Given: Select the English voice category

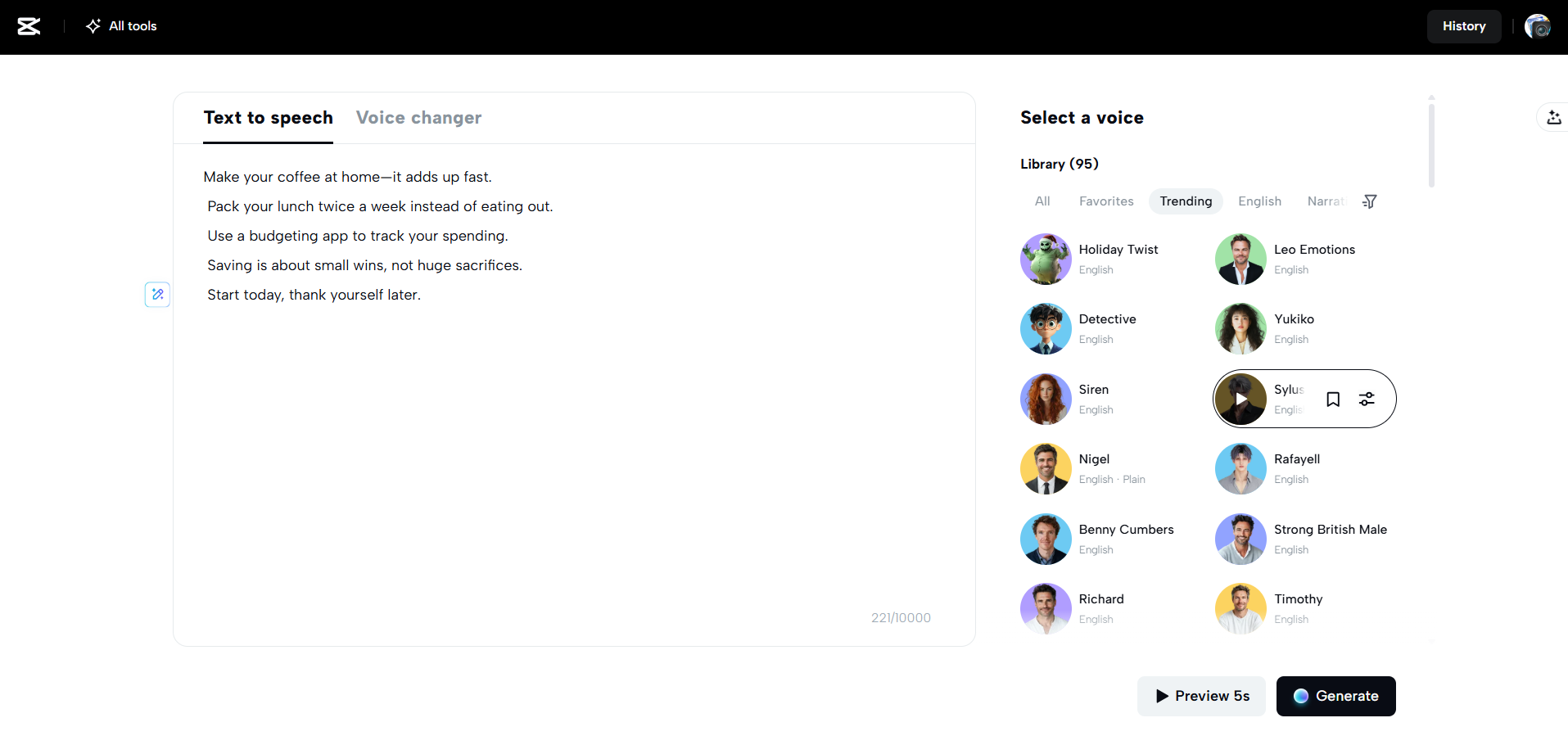Looking at the screenshot, I should coord(1259,201).
